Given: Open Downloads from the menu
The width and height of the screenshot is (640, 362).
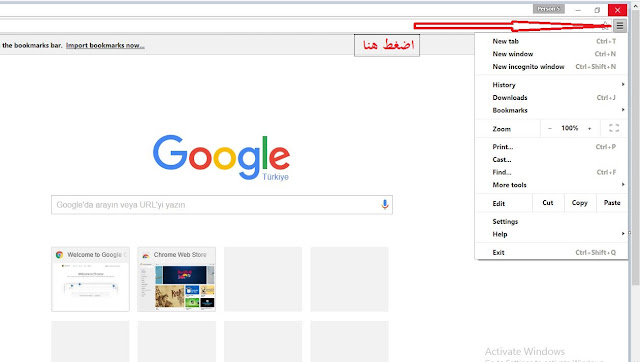Looking at the screenshot, I should [x=551, y=98].
